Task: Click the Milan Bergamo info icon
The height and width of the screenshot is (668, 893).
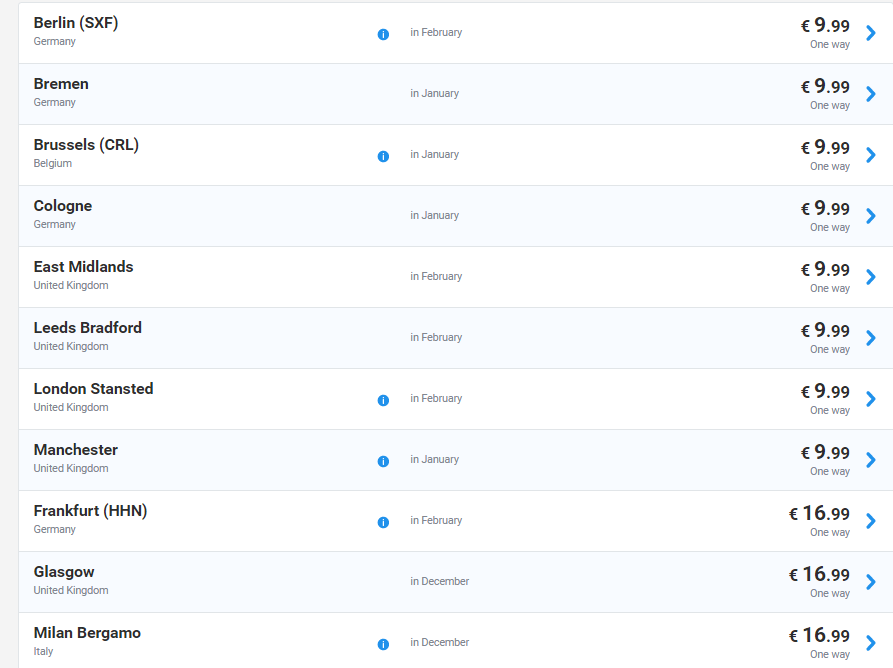Action: [383, 644]
